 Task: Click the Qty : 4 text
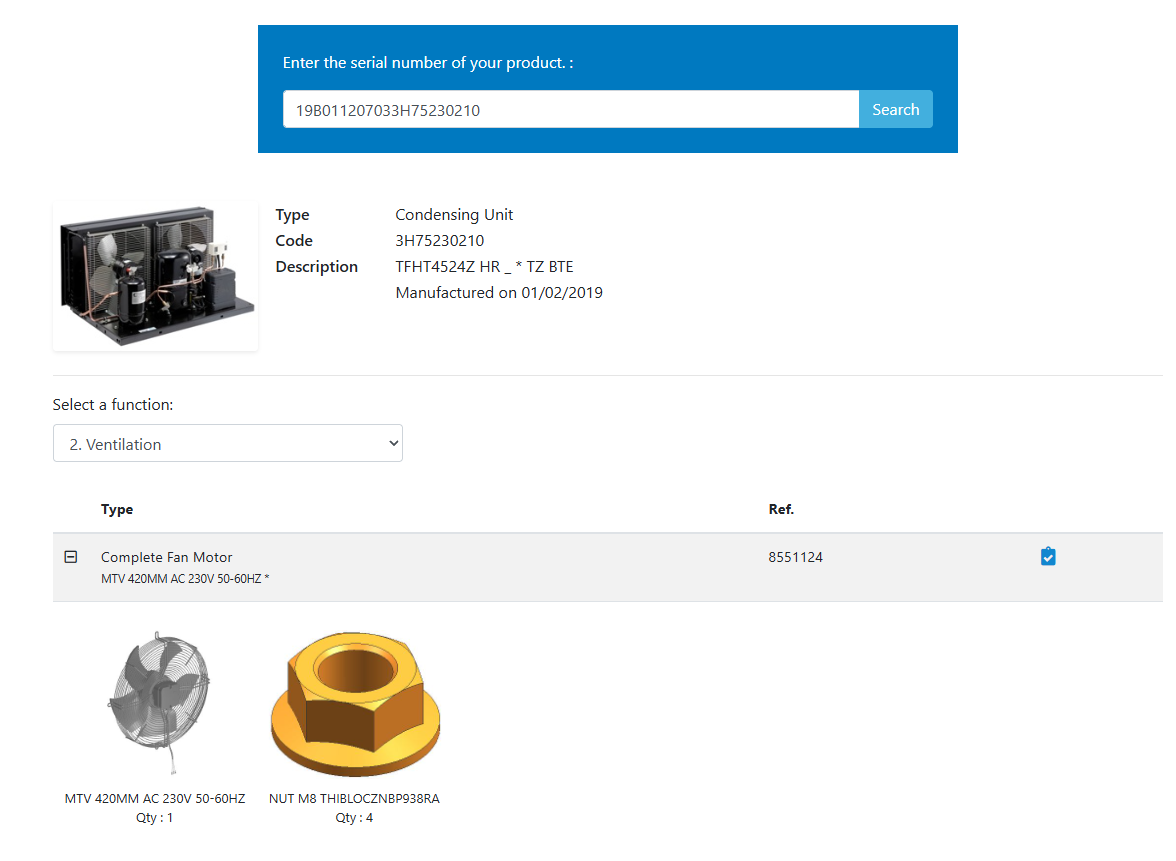point(354,818)
